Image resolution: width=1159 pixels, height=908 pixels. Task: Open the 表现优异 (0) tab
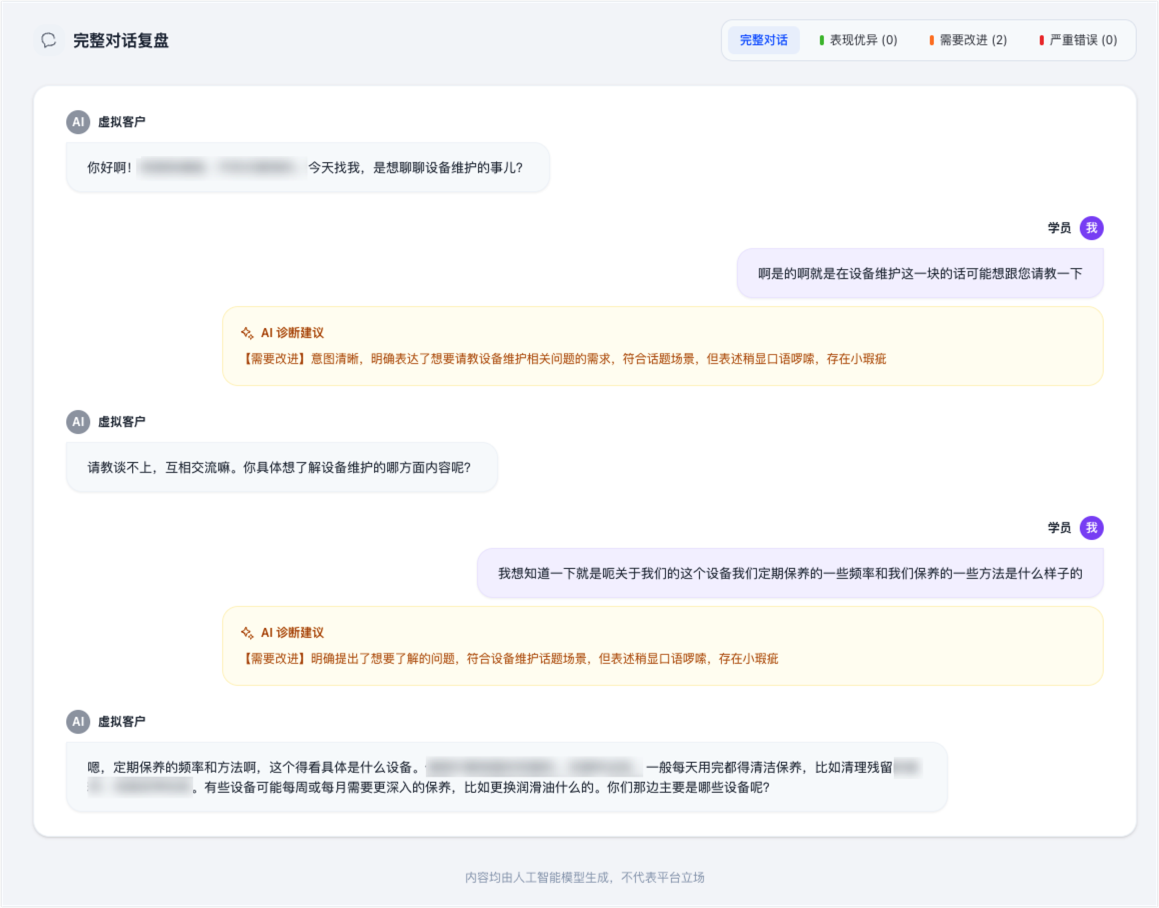pyautogui.click(x=858, y=40)
